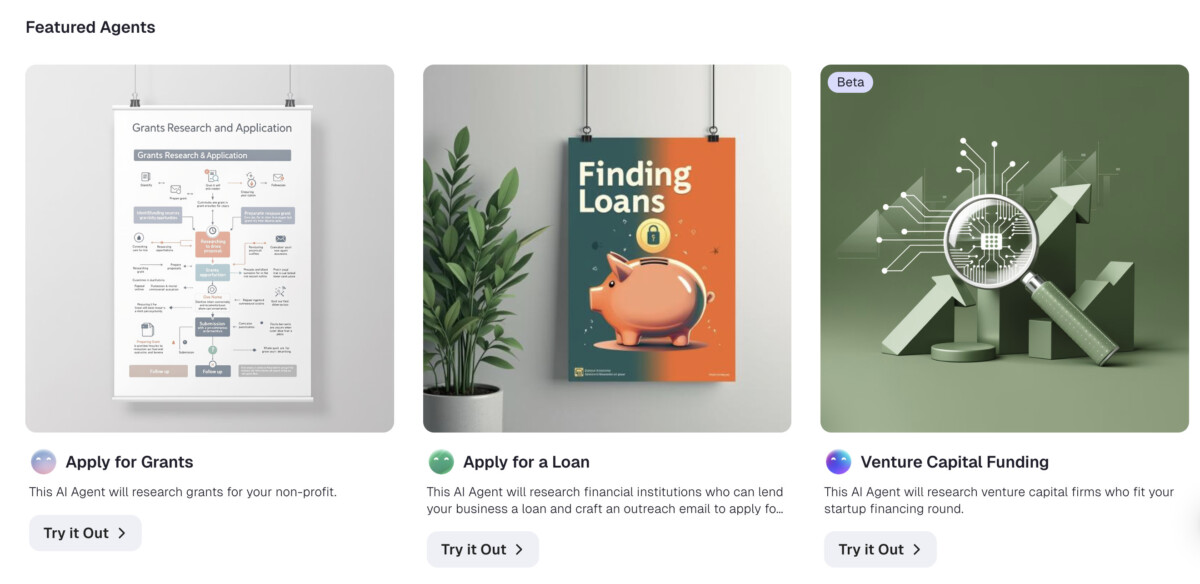The width and height of the screenshot is (1200, 584).
Task: Open the green Venture Capital card image
Action: pyautogui.click(x=1004, y=248)
